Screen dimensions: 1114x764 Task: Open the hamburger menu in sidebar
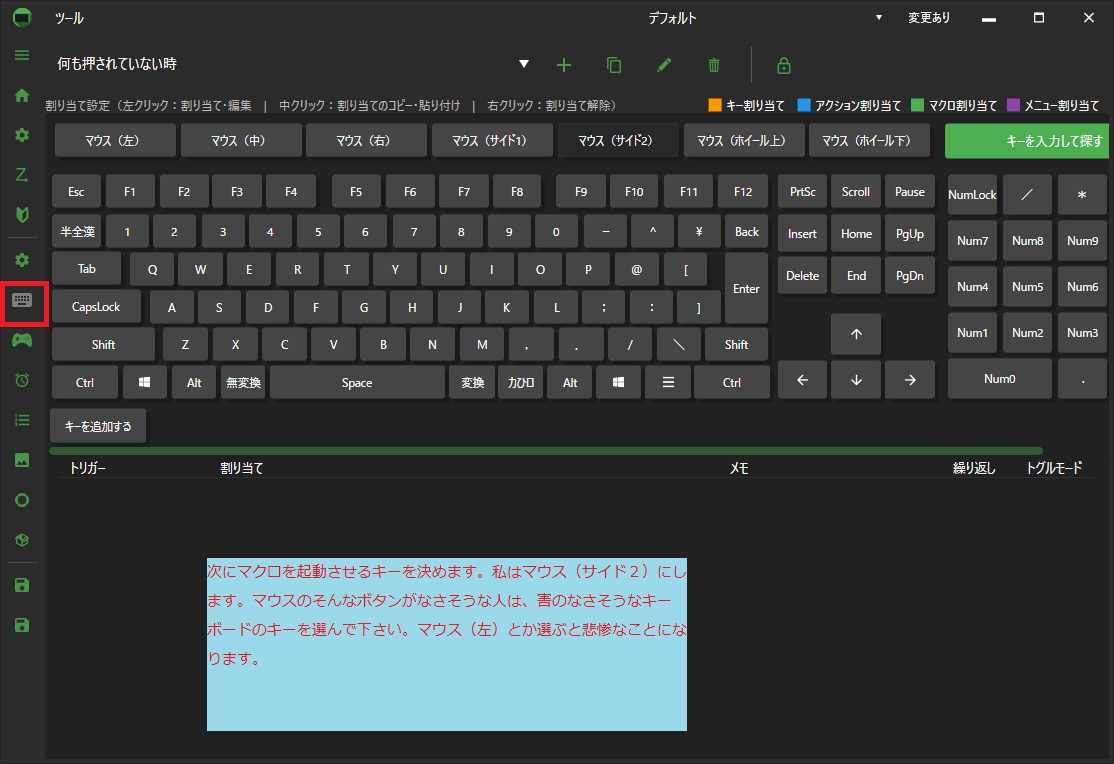tap(22, 55)
